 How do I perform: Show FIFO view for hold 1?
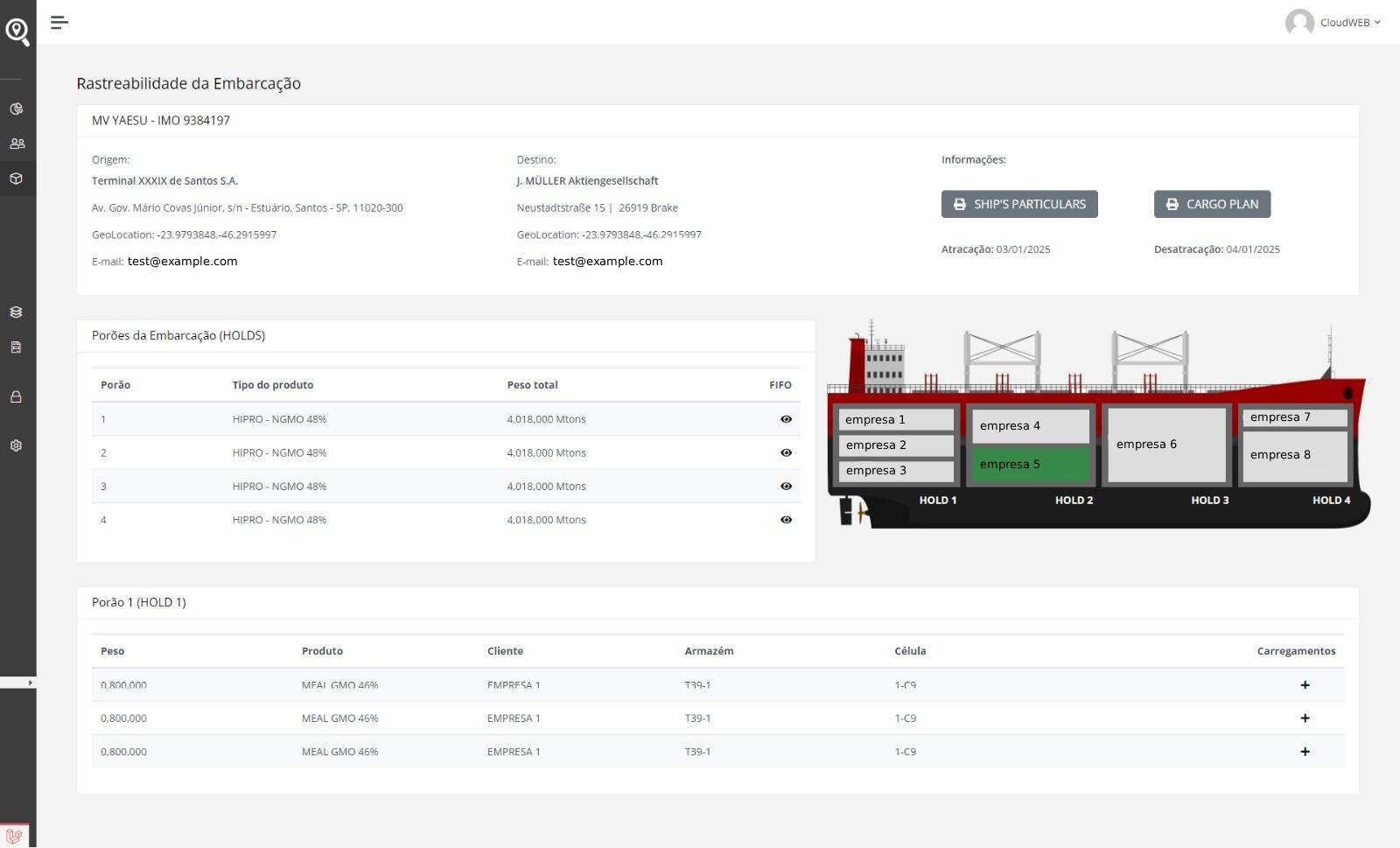[786, 419]
